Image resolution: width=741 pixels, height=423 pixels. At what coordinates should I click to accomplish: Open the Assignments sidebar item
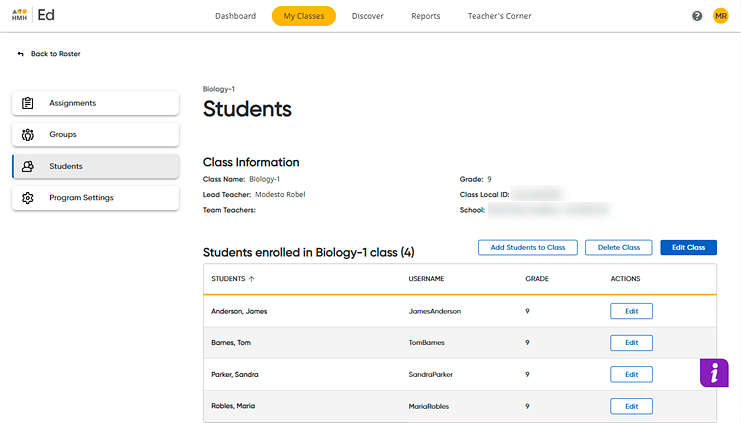(95, 103)
